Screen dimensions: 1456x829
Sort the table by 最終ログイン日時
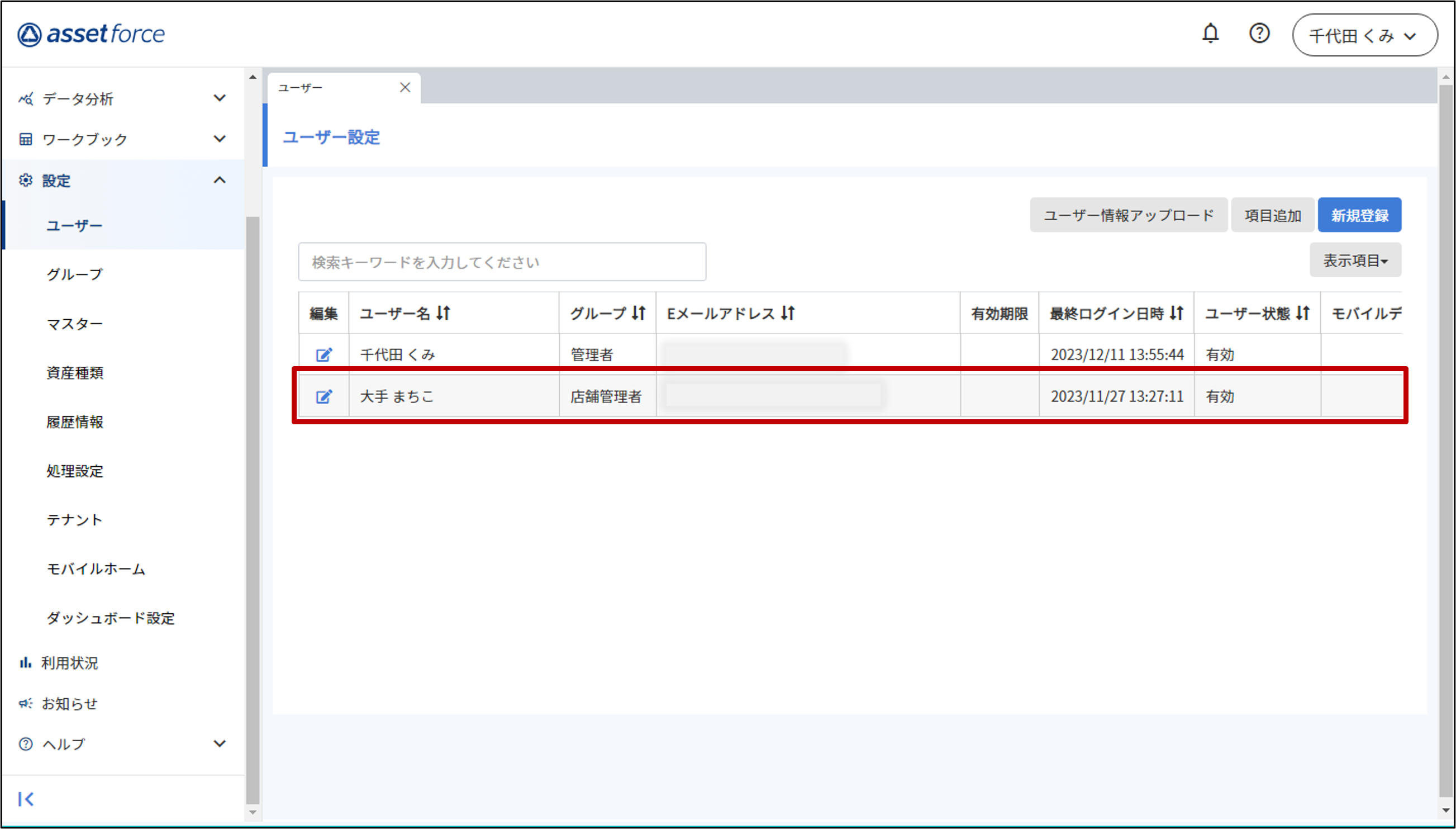[1177, 312]
